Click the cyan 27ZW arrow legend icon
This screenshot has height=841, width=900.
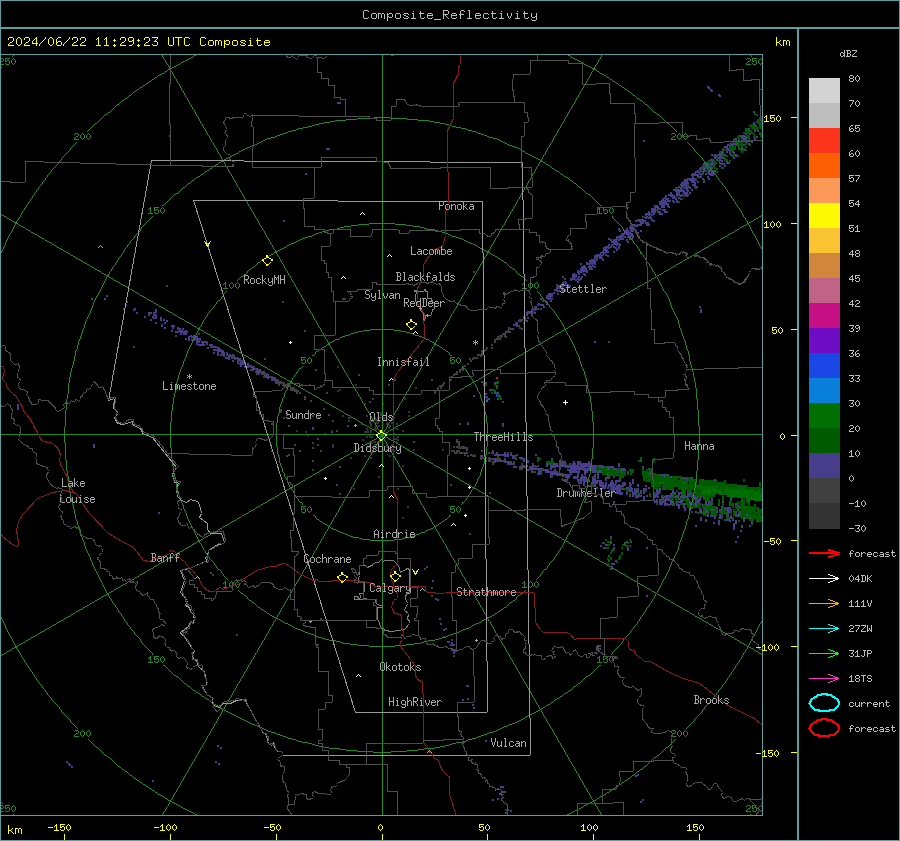click(x=824, y=629)
